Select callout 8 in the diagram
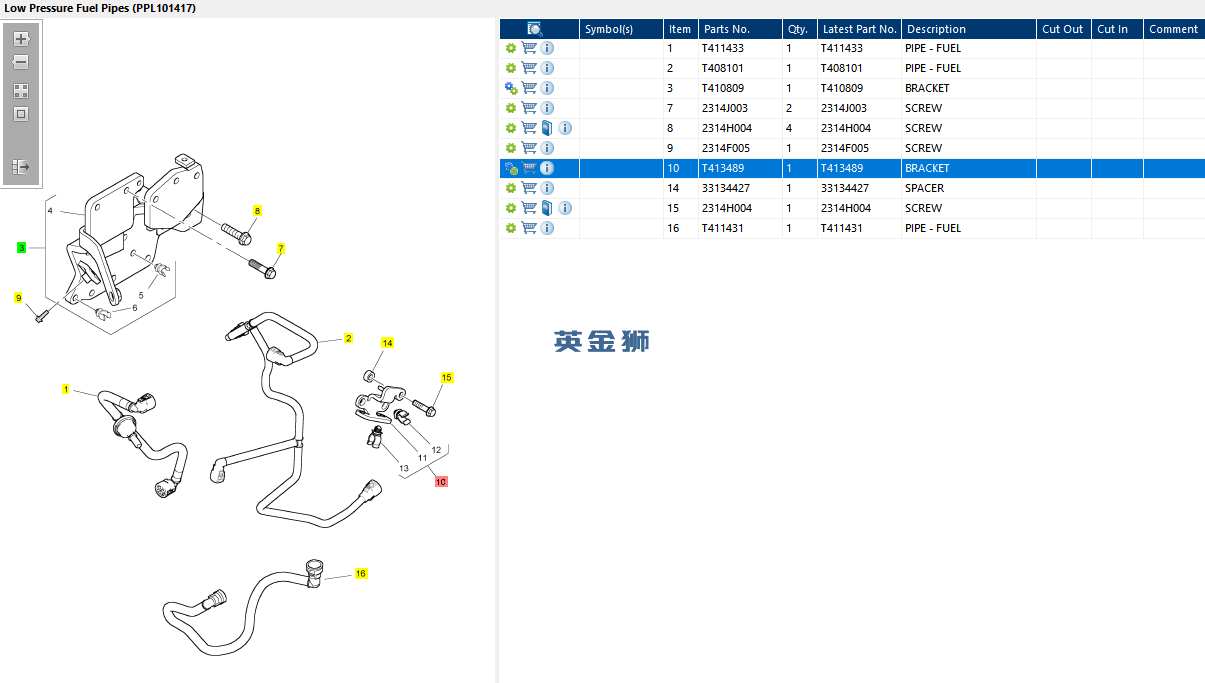 257,211
